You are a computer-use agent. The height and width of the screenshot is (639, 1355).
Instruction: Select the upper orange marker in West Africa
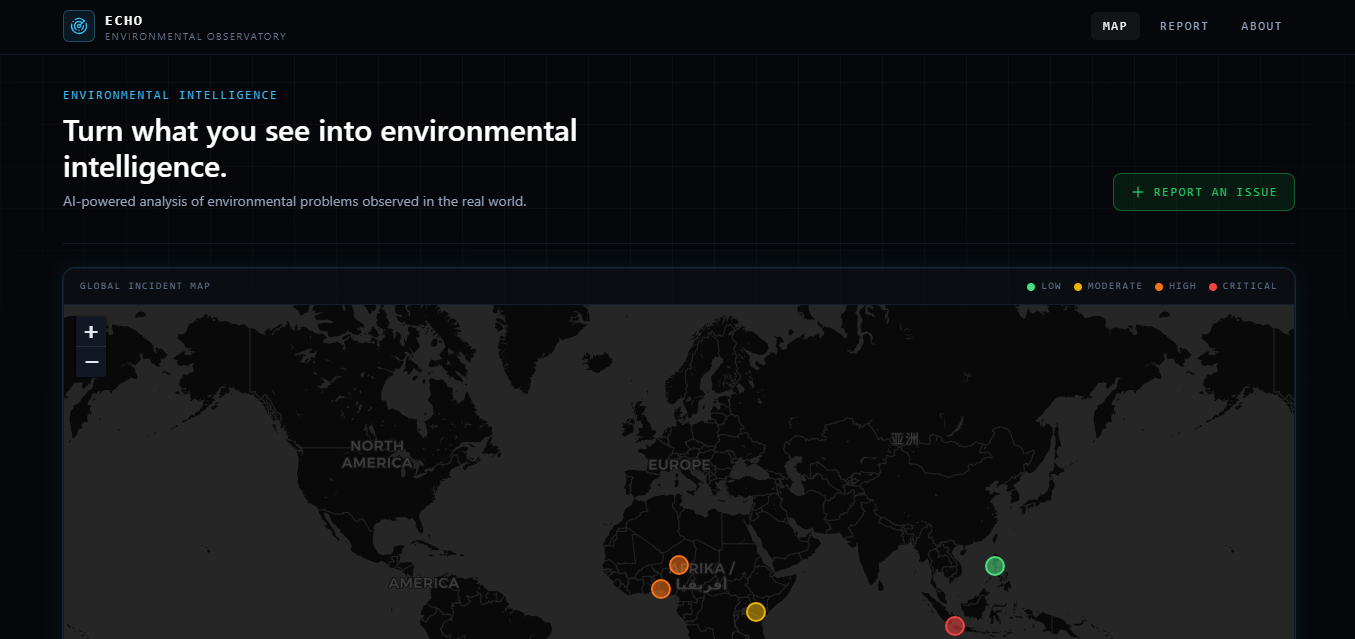click(x=679, y=565)
